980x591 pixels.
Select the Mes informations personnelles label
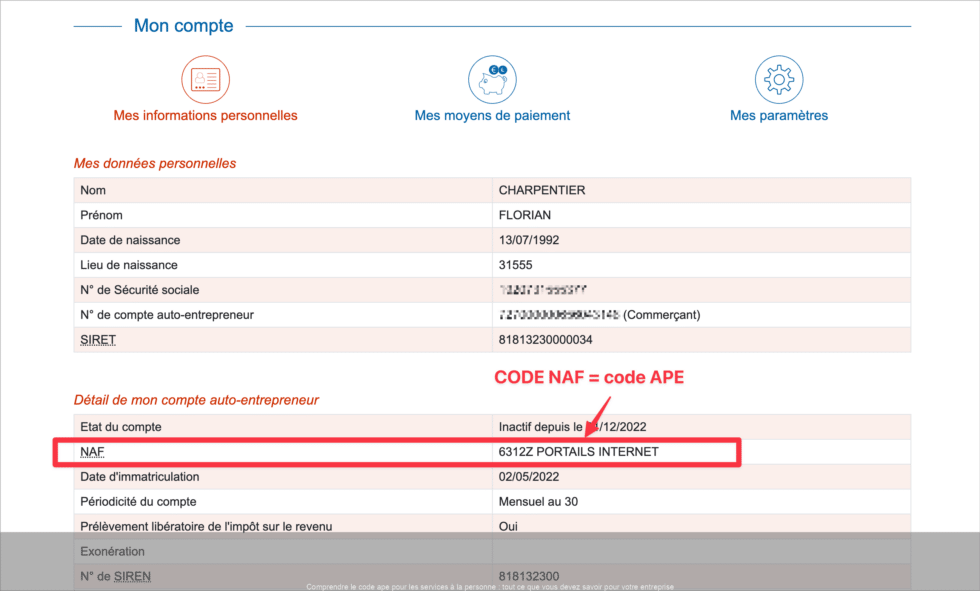tap(205, 114)
